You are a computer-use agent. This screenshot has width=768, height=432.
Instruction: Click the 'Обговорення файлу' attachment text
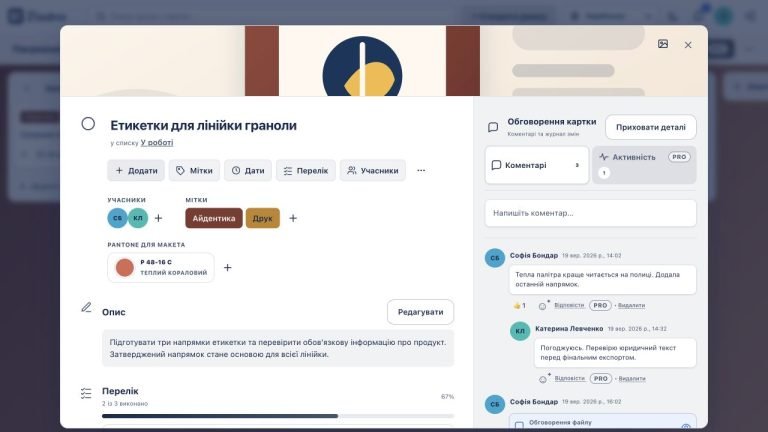560,422
